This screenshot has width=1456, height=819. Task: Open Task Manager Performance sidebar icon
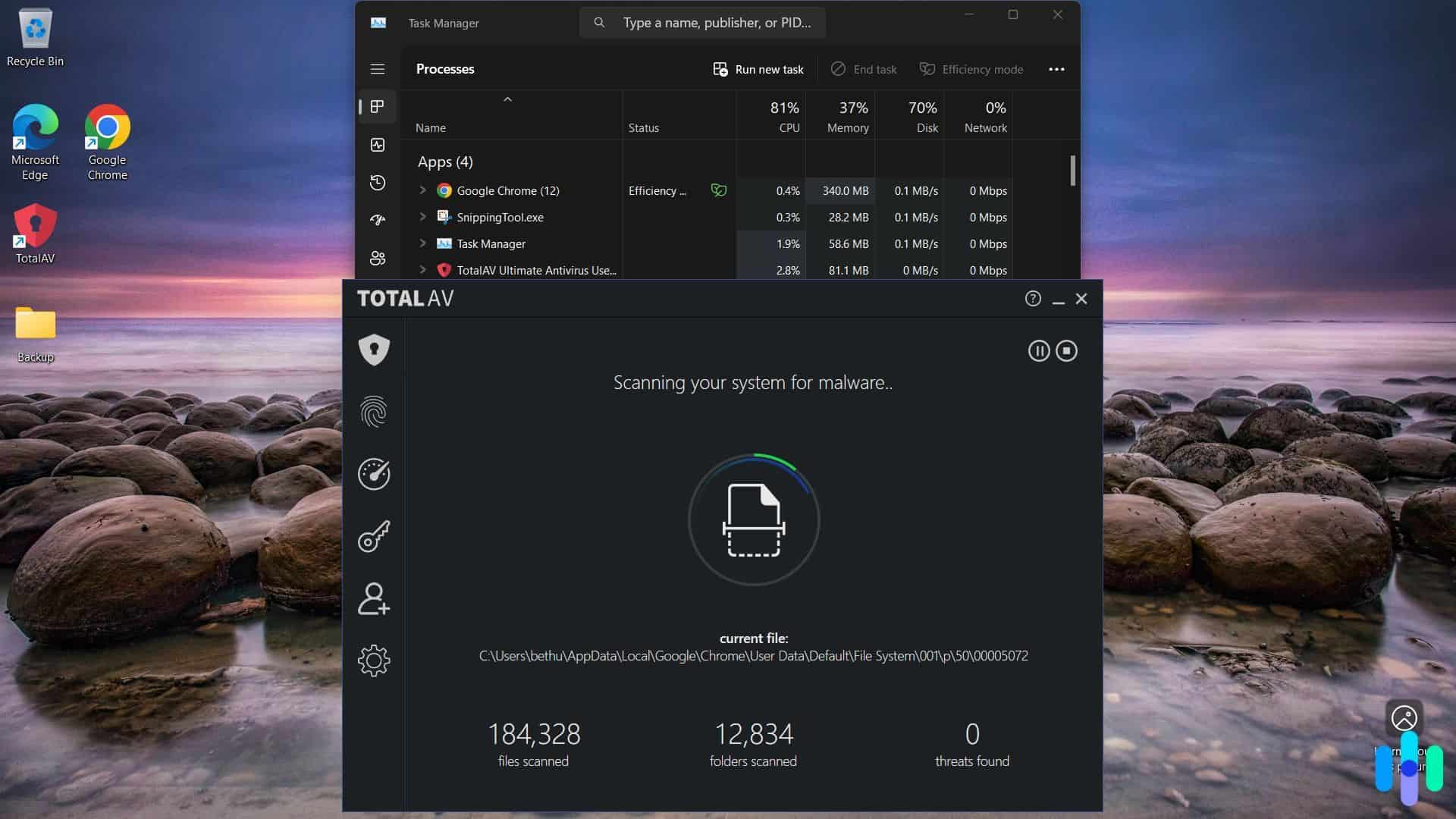378,145
